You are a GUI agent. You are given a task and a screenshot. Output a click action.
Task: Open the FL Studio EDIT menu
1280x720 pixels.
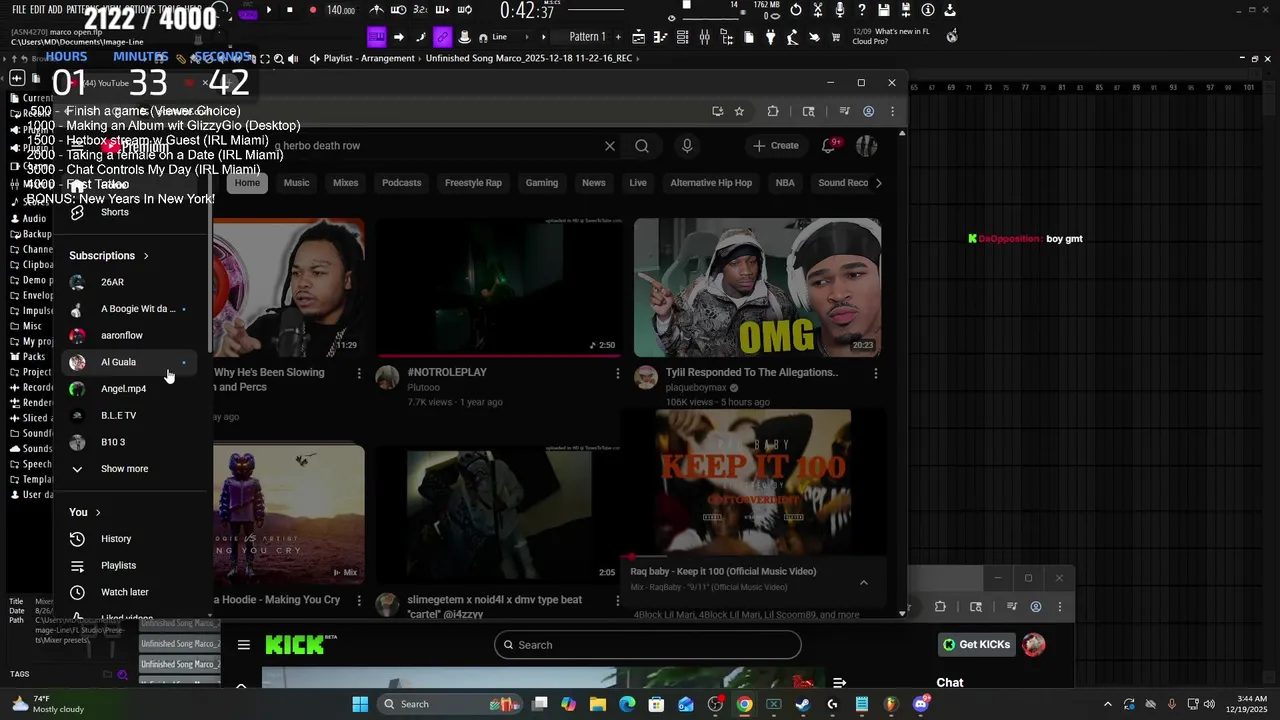[x=38, y=9]
